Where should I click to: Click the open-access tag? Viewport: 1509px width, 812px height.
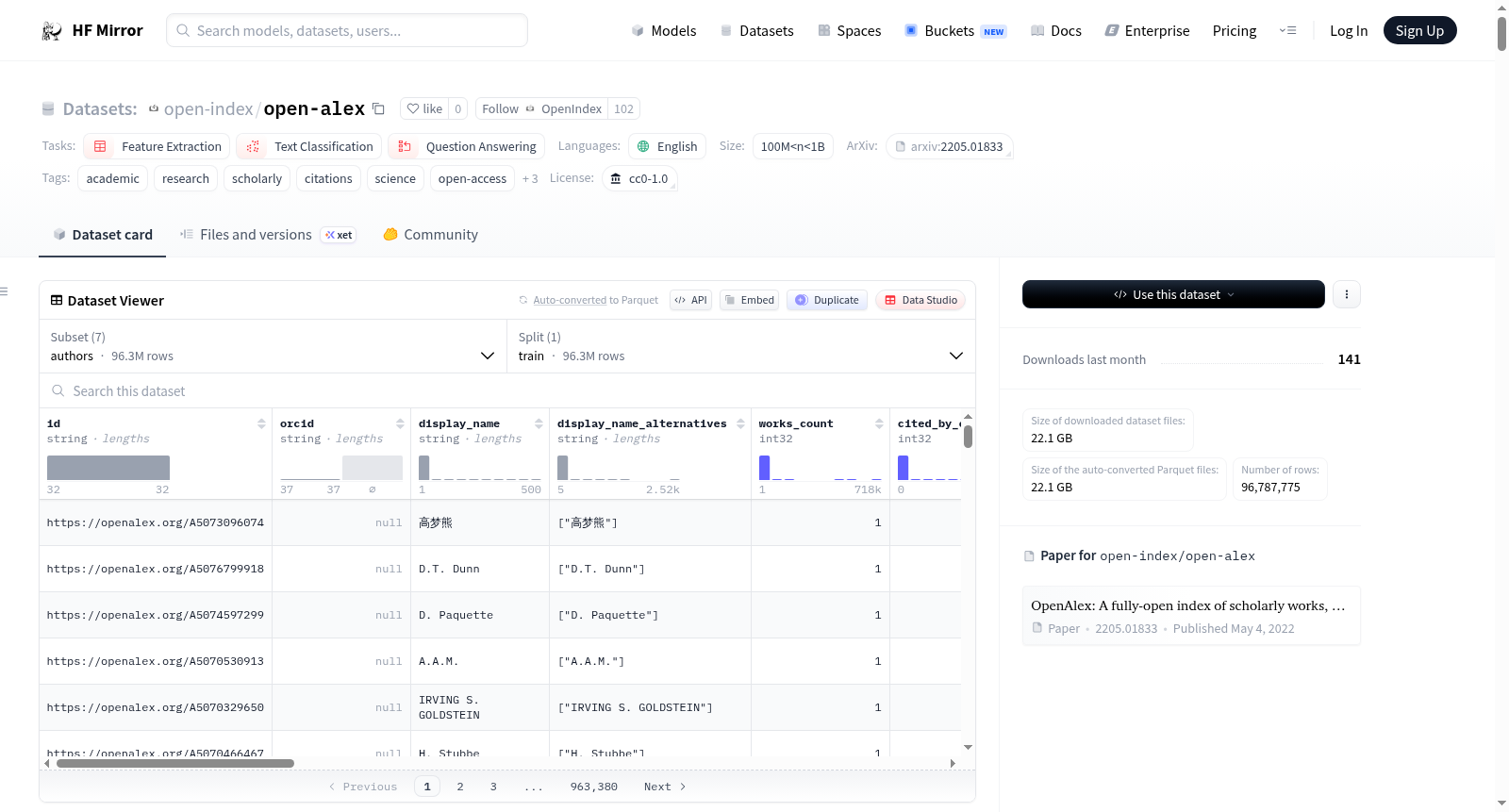coord(473,178)
